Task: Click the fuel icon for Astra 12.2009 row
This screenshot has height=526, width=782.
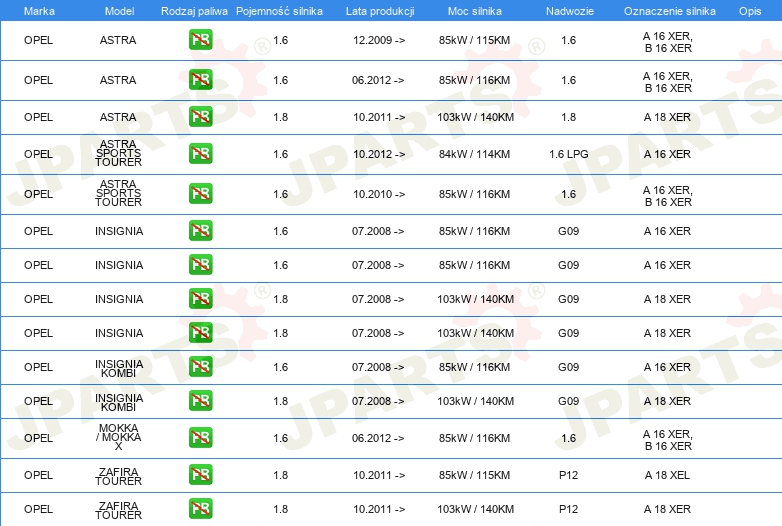Action: (x=200, y=40)
